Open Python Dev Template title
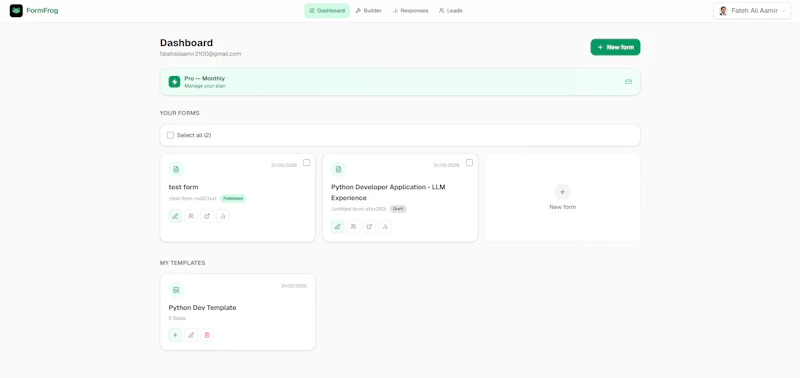The height and width of the screenshot is (378, 800). point(203,308)
